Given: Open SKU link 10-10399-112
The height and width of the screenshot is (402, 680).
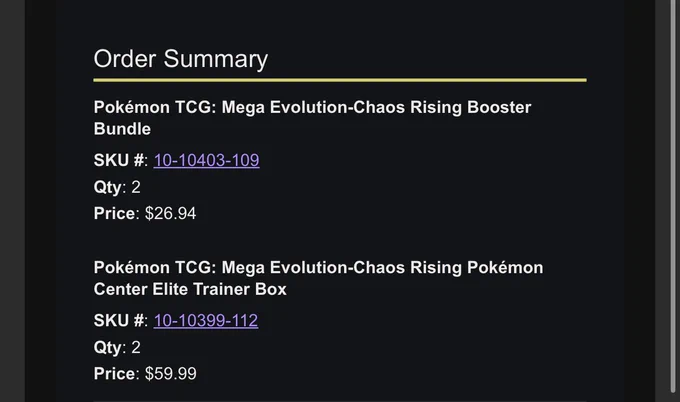Looking at the screenshot, I should (206, 321).
